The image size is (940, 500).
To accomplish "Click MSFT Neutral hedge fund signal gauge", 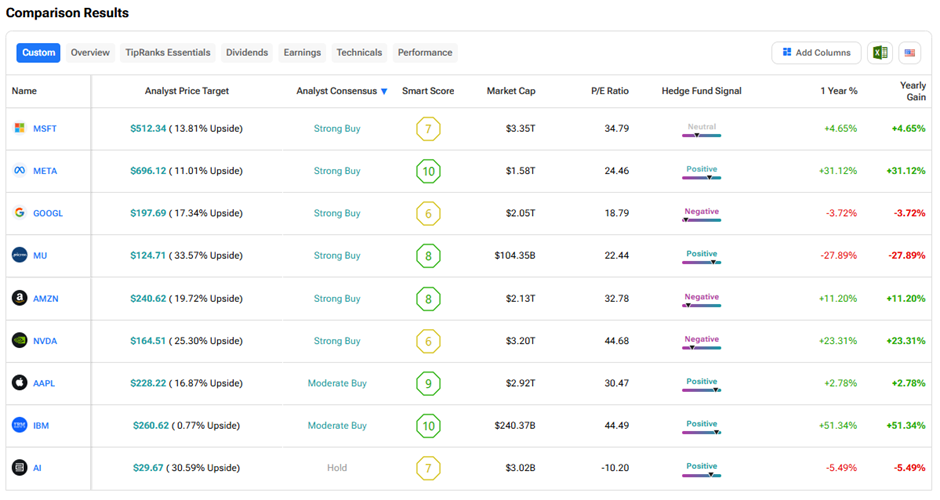I will pos(701,130).
